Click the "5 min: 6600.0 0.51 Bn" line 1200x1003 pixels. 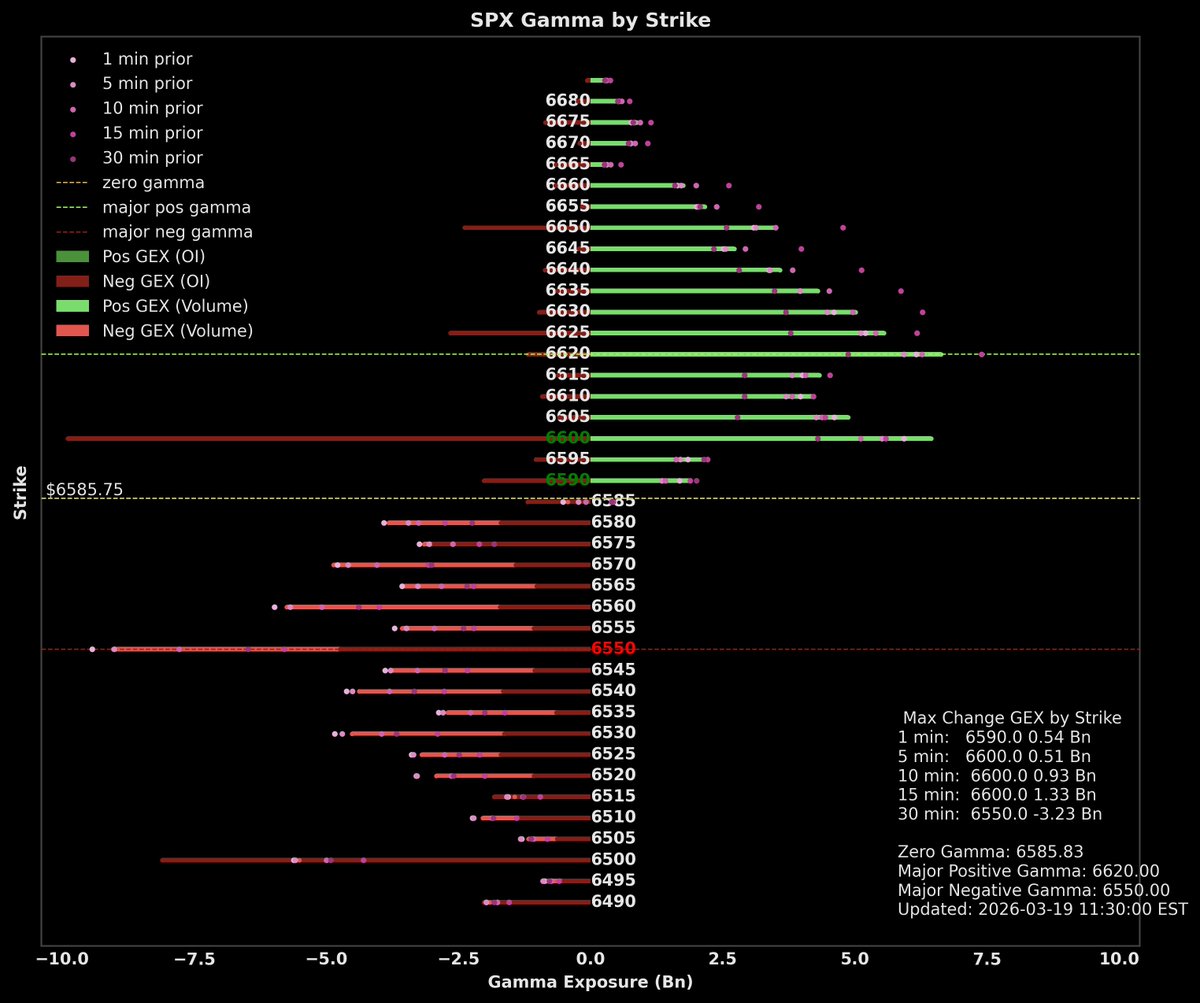[995, 756]
